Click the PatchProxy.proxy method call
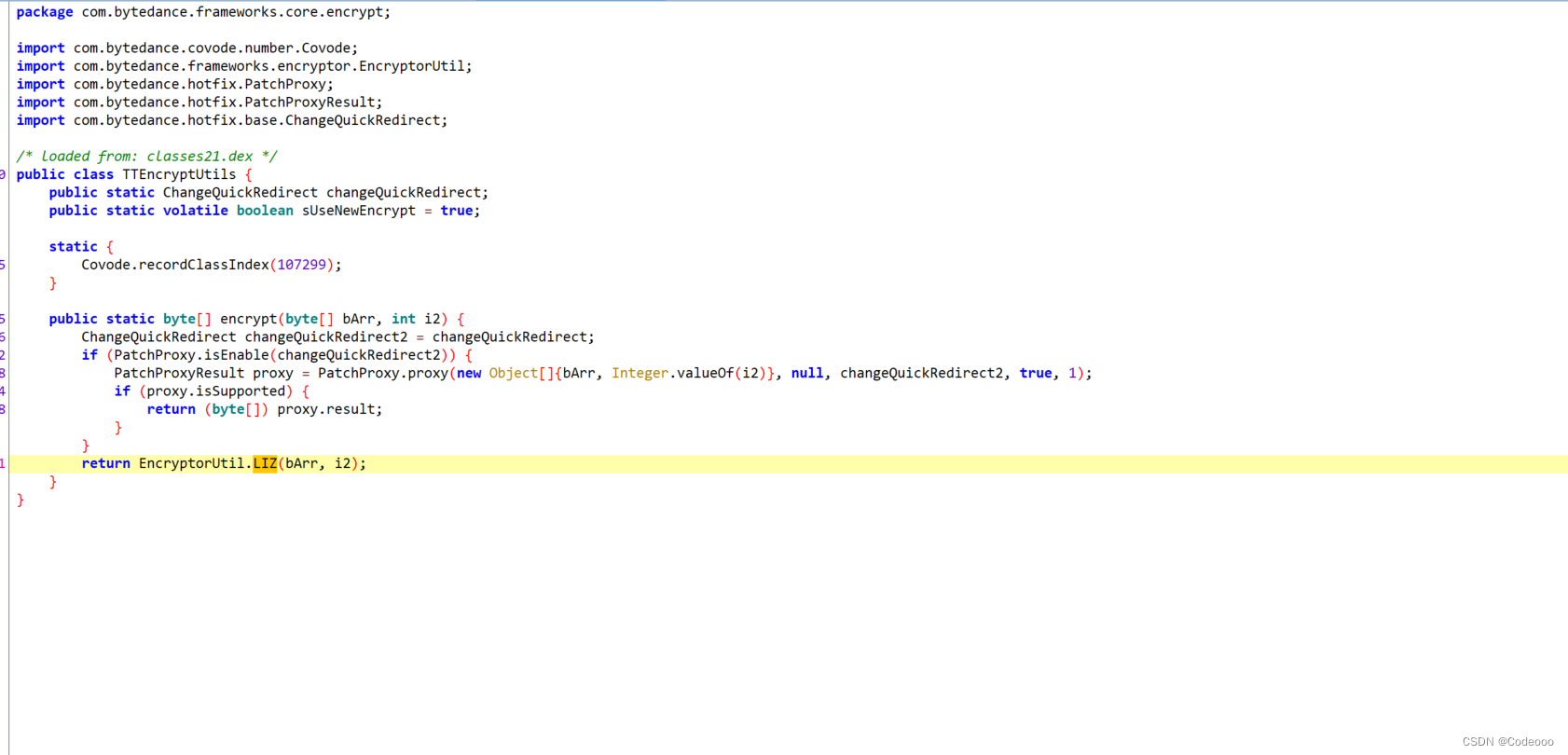This screenshot has width=1568, height=755. (x=383, y=373)
